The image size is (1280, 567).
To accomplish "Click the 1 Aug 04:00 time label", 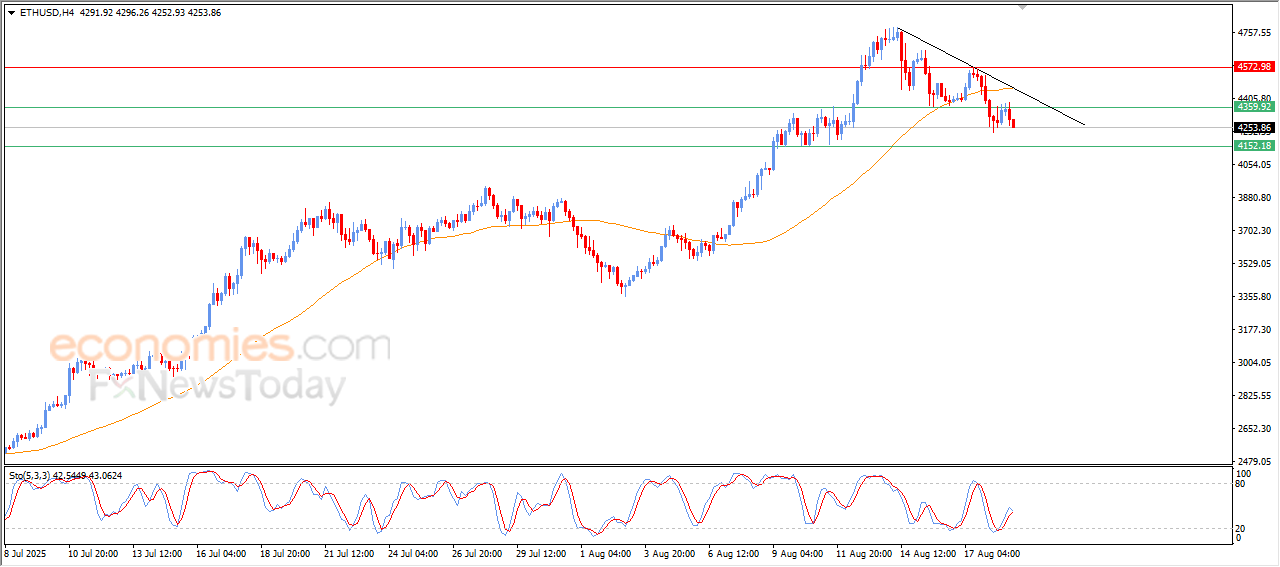I will [x=606, y=553].
